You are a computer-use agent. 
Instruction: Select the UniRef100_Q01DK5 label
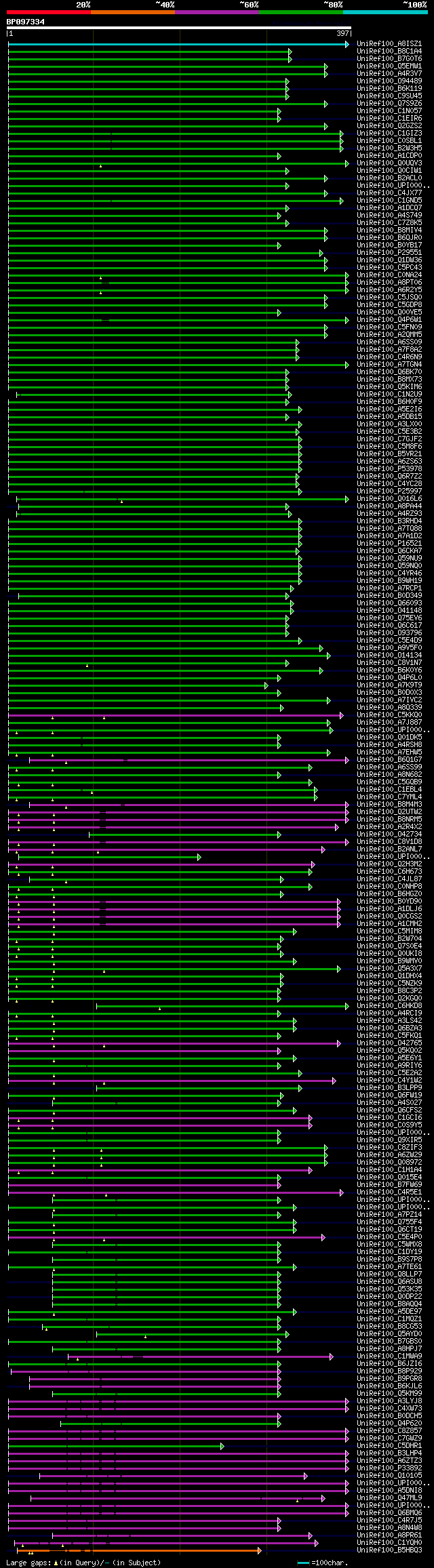(389, 738)
